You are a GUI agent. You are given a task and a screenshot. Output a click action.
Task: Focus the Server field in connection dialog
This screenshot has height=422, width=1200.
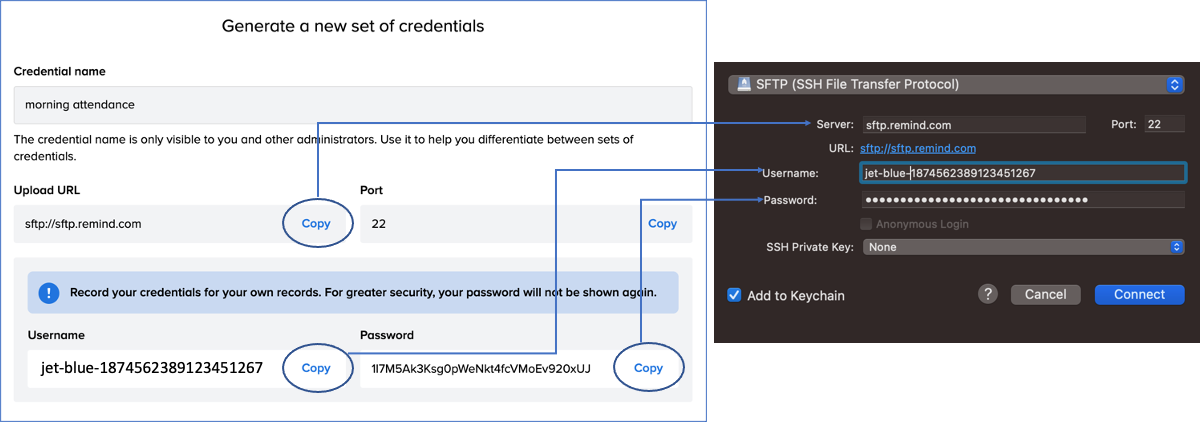pyautogui.click(x=972, y=125)
